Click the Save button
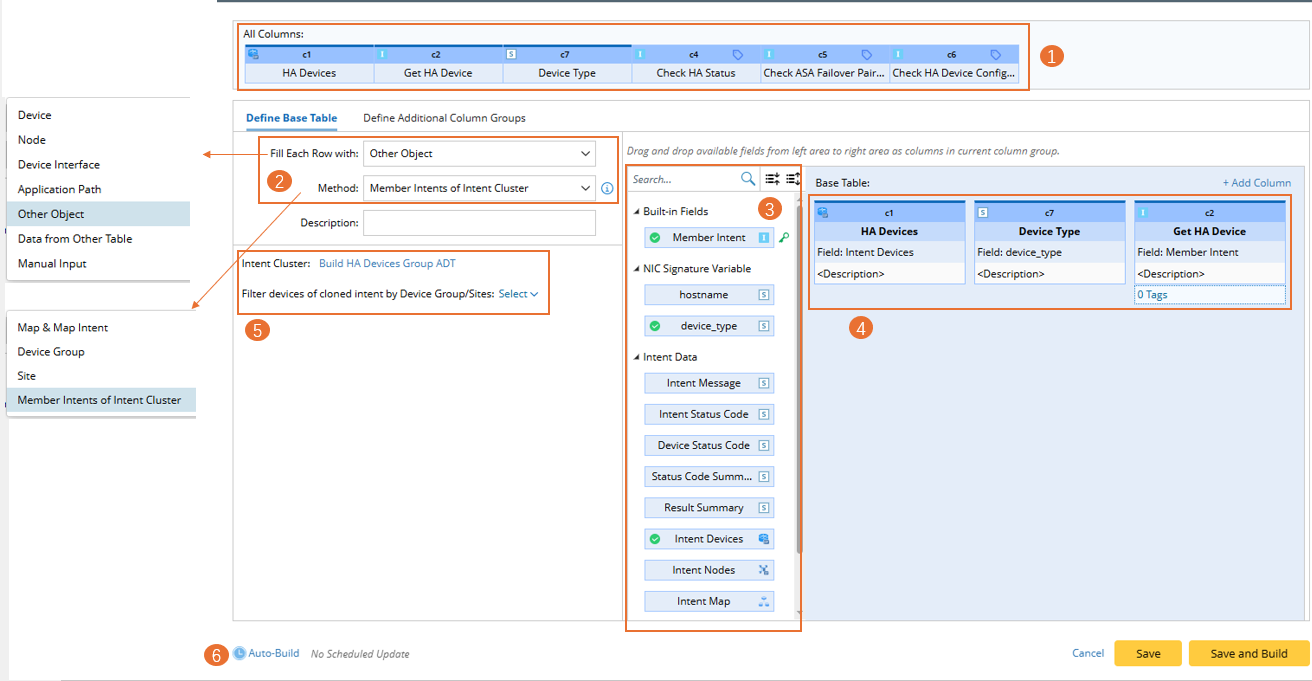1312x681 pixels. [x=1148, y=653]
